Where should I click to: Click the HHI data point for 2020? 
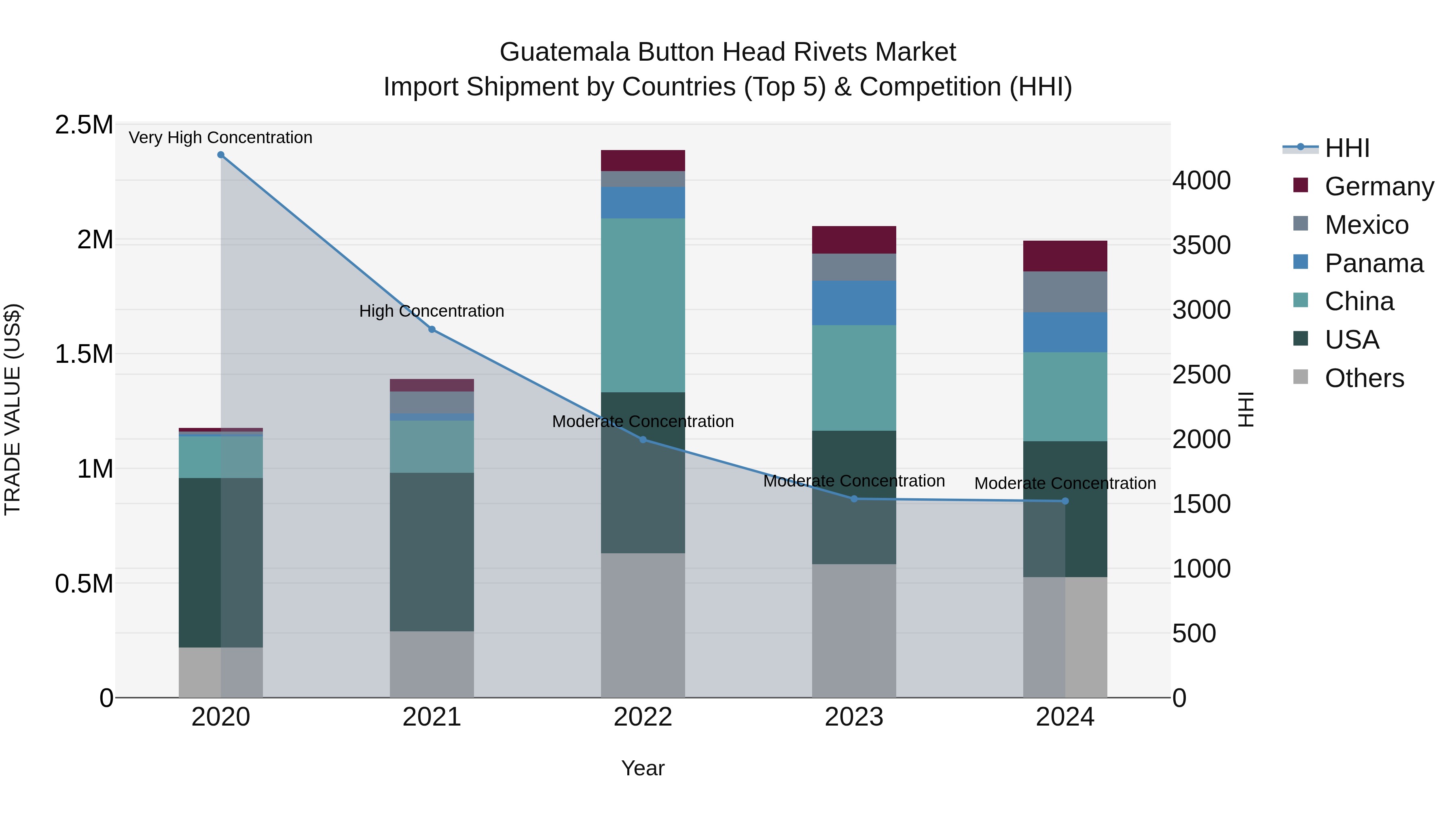coord(221,155)
